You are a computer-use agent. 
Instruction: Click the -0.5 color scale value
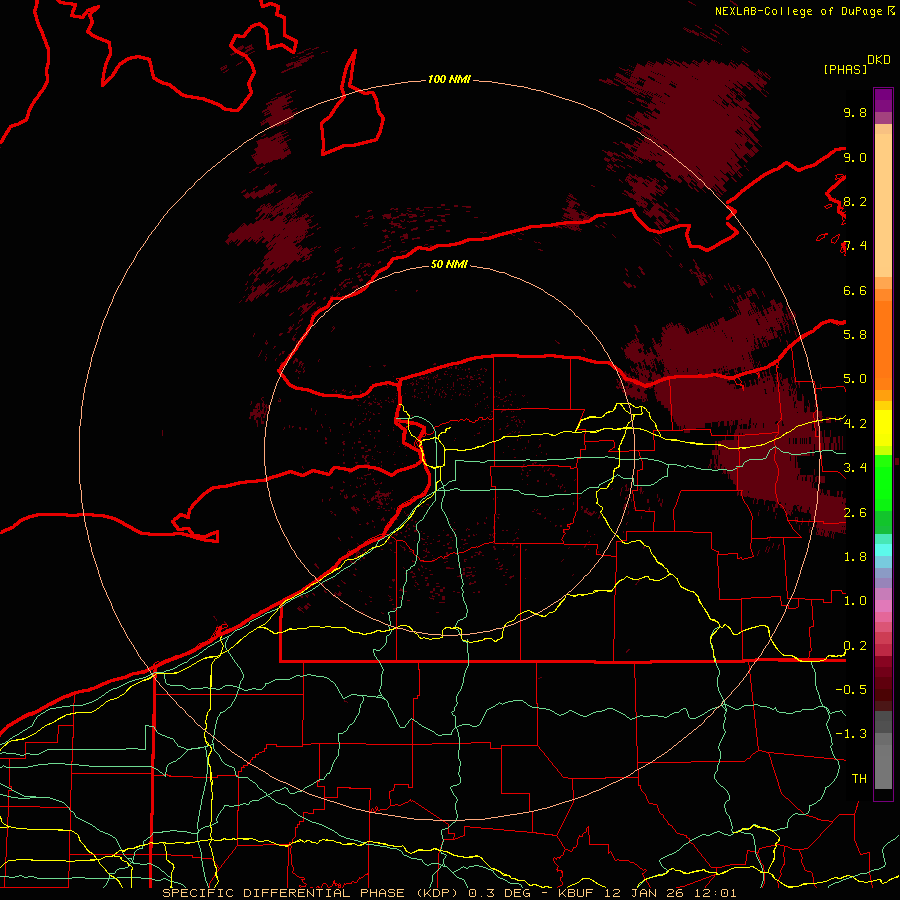click(851, 689)
